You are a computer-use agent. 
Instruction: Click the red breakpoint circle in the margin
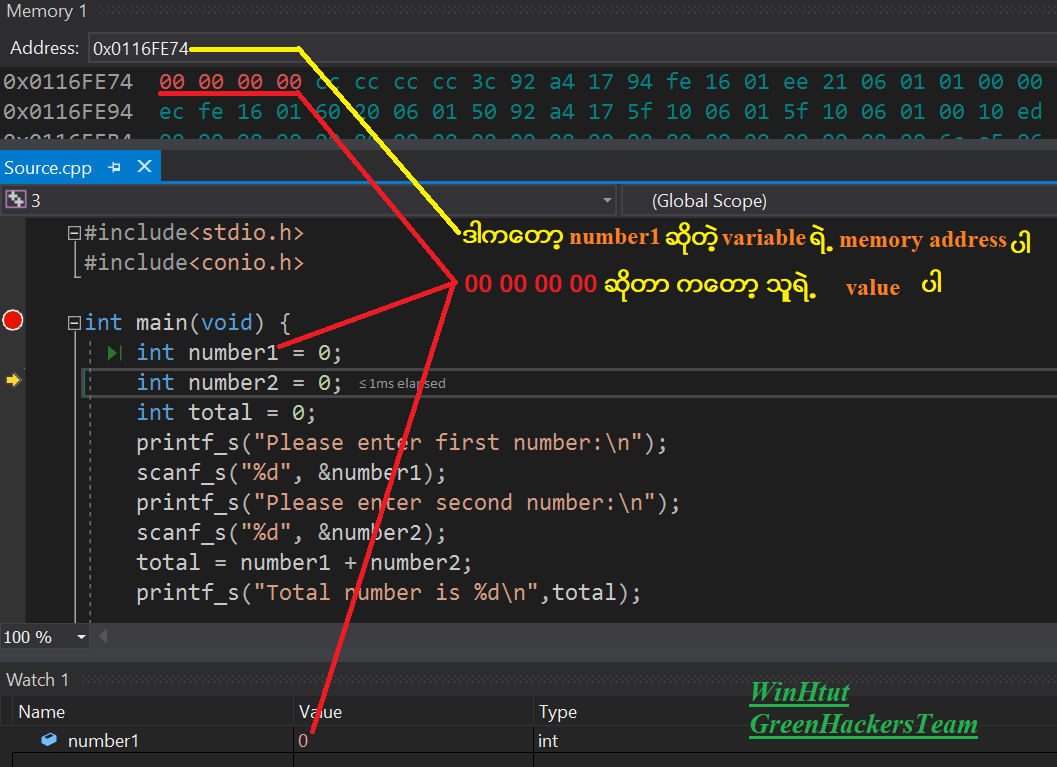pyautogui.click(x=12, y=320)
